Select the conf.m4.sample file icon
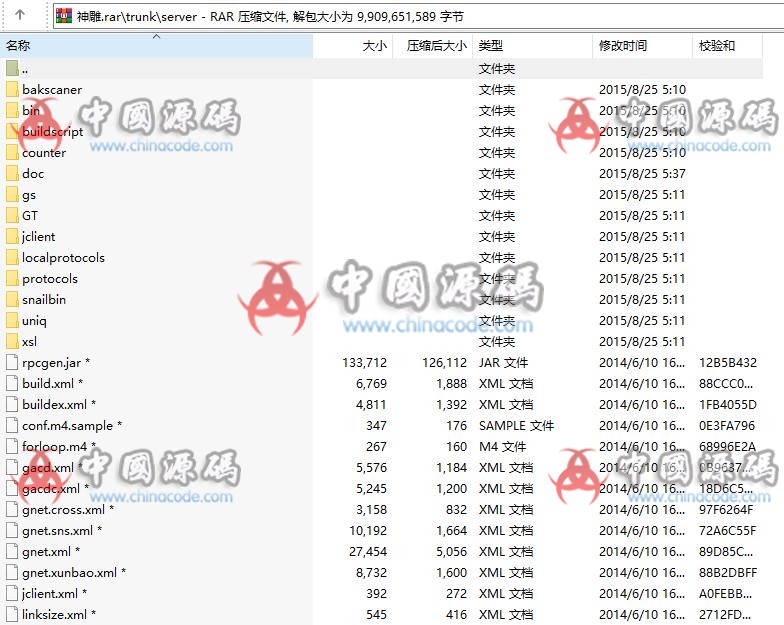Viewport: 784px width, 625px height. tap(12, 426)
